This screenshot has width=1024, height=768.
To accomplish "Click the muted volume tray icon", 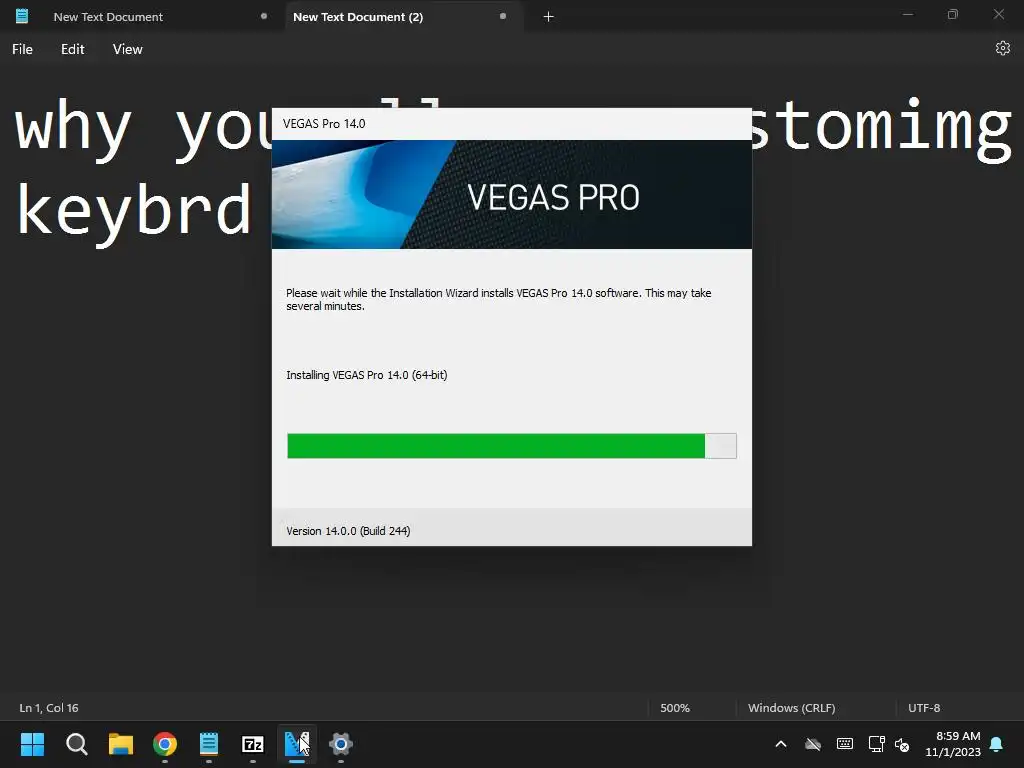I will click(903, 744).
